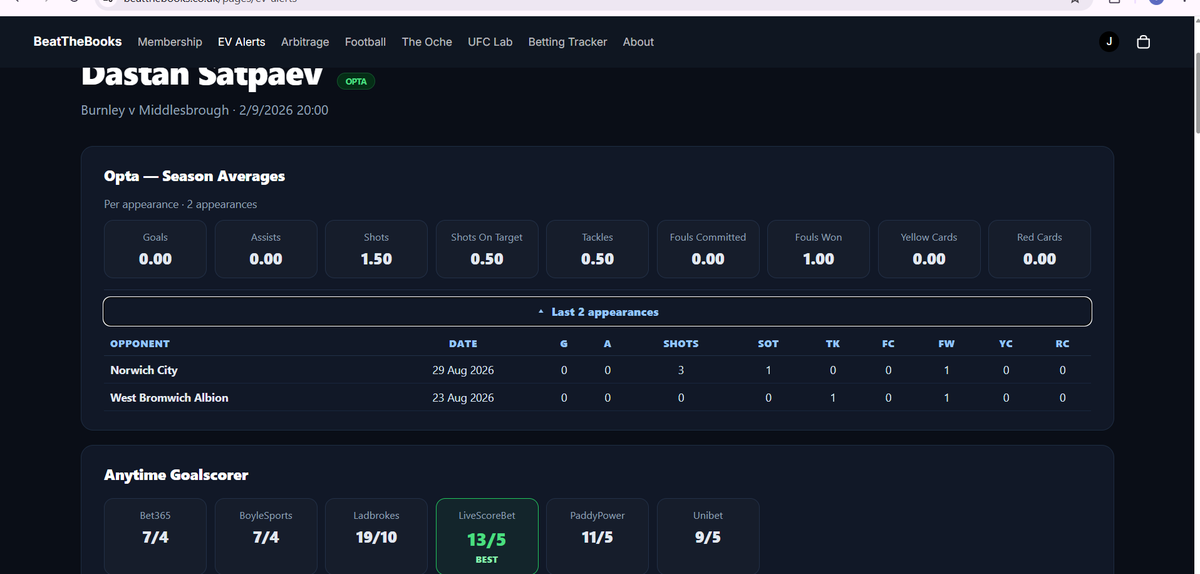
Task: Click the DATE column header
Action: click(x=463, y=343)
